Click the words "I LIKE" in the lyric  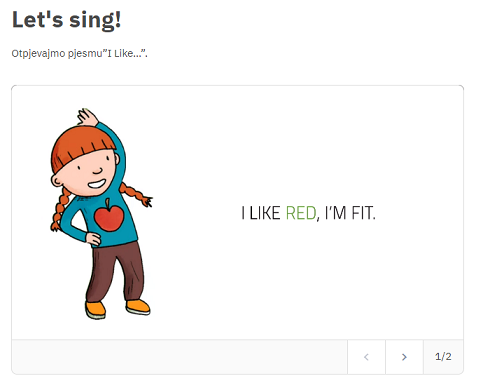click(261, 213)
